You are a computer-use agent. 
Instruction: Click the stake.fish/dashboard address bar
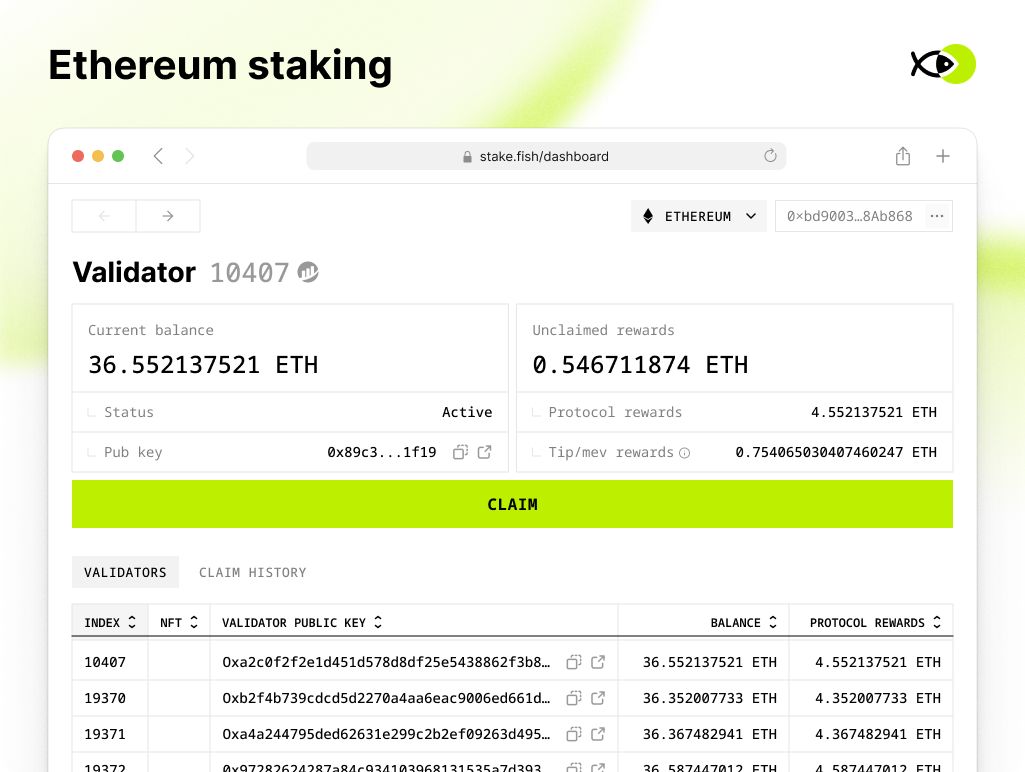click(x=546, y=156)
